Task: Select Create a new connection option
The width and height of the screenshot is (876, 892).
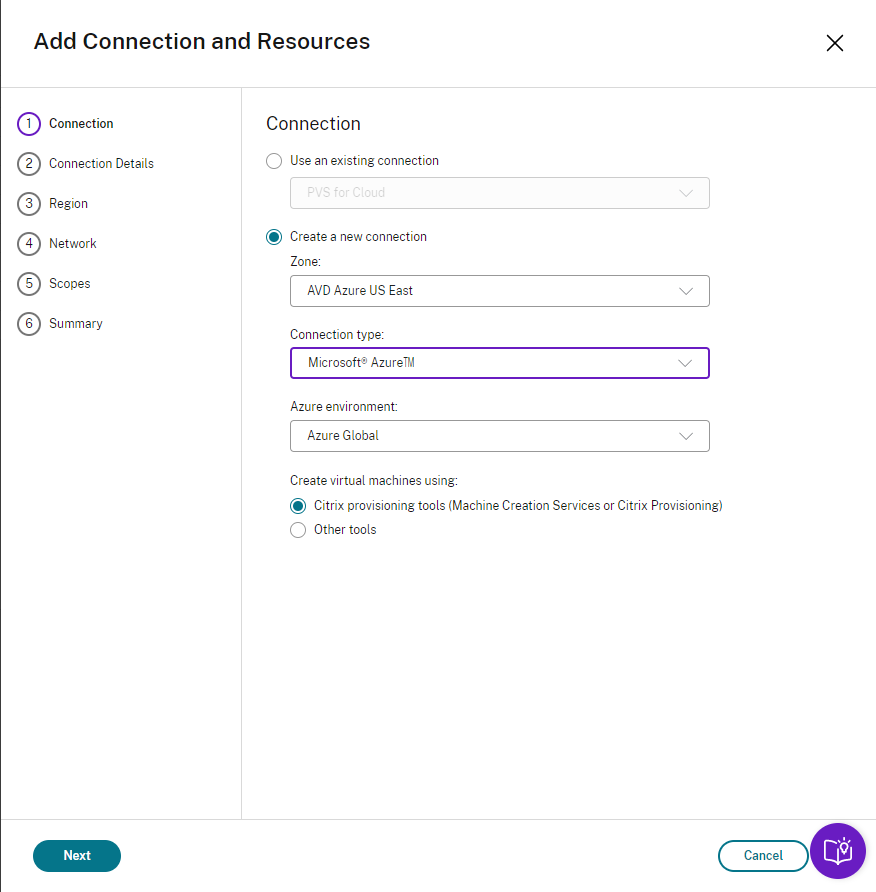Action: pyautogui.click(x=274, y=237)
